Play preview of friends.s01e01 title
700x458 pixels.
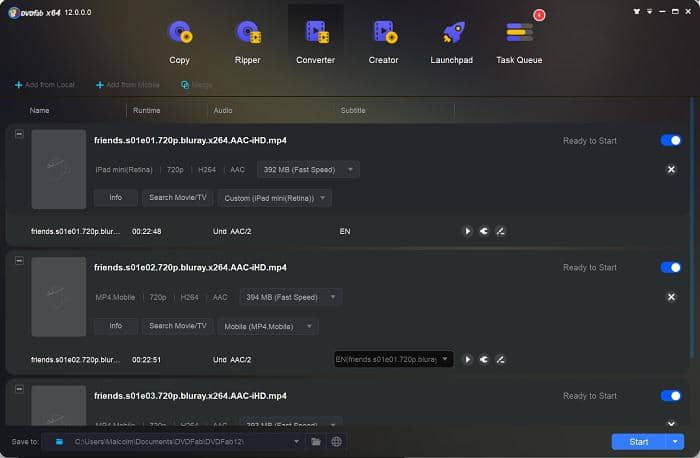point(467,231)
